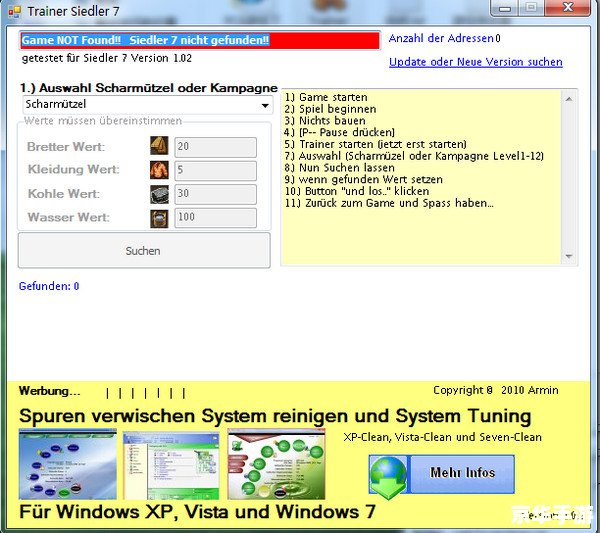Click into the Kleidung Wert input field

pos(215,170)
